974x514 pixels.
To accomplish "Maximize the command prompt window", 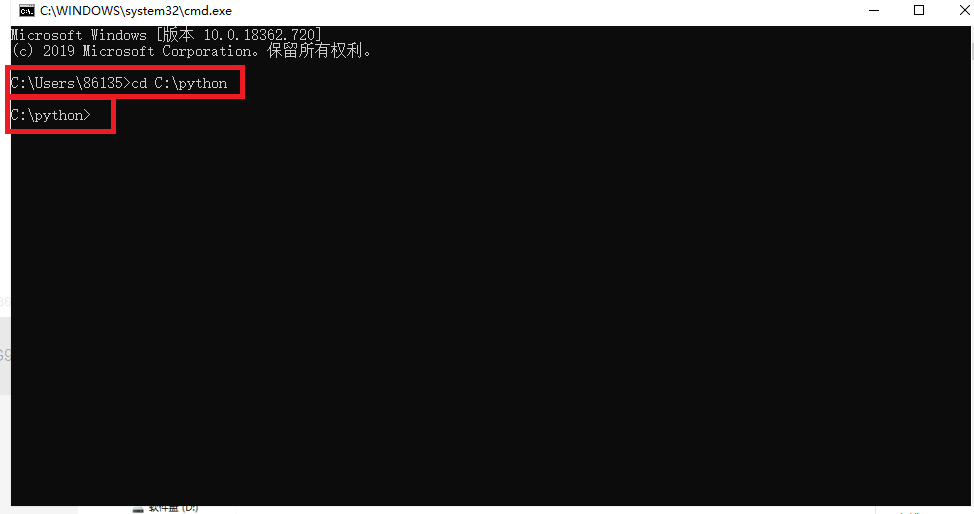I will [x=919, y=11].
